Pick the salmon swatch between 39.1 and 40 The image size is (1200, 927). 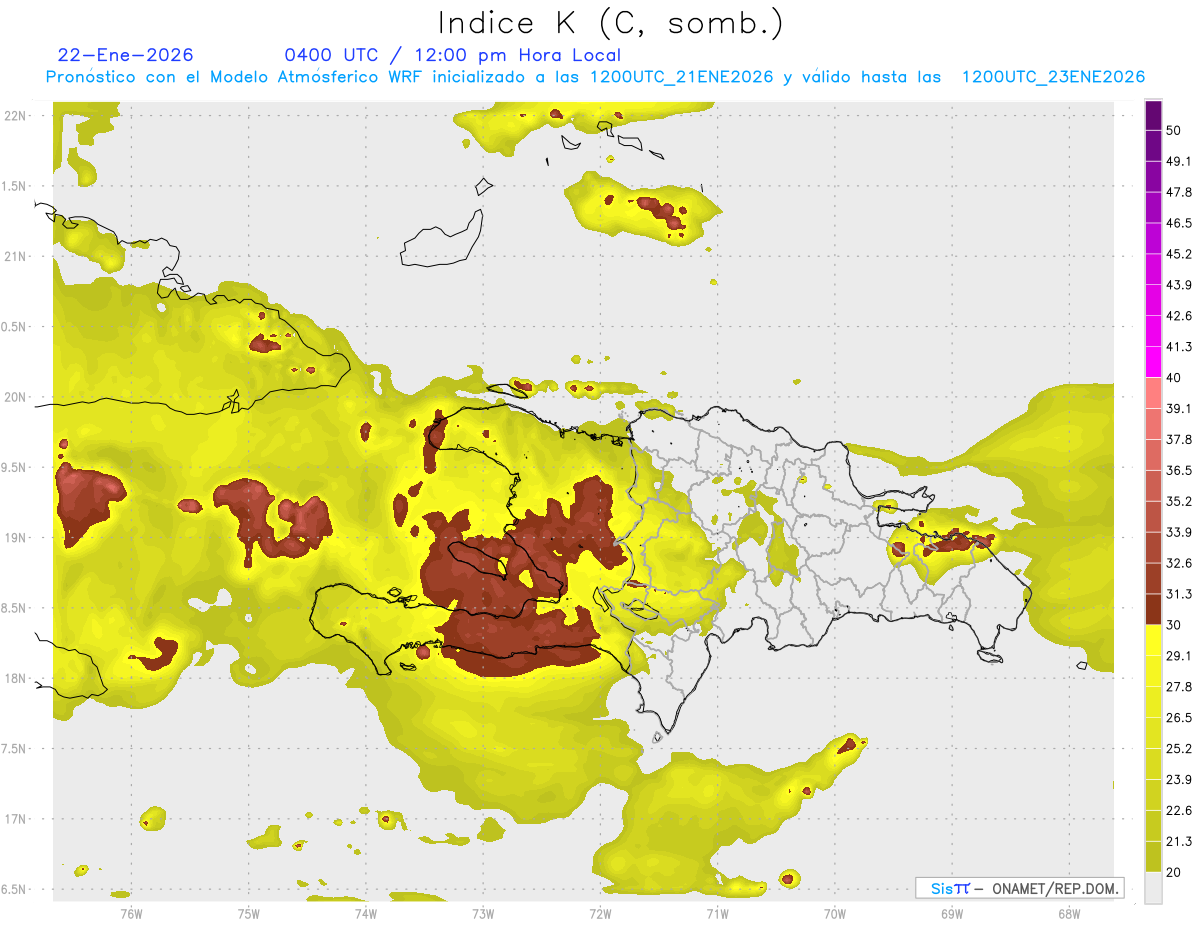click(1153, 393)
